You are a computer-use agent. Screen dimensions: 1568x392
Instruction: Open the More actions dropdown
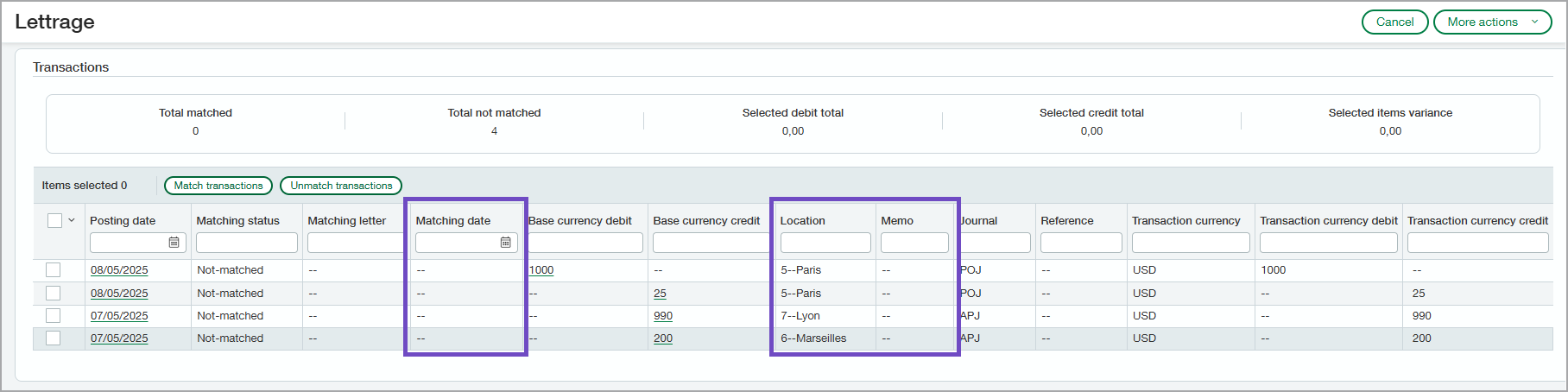tap(1492, 22)
